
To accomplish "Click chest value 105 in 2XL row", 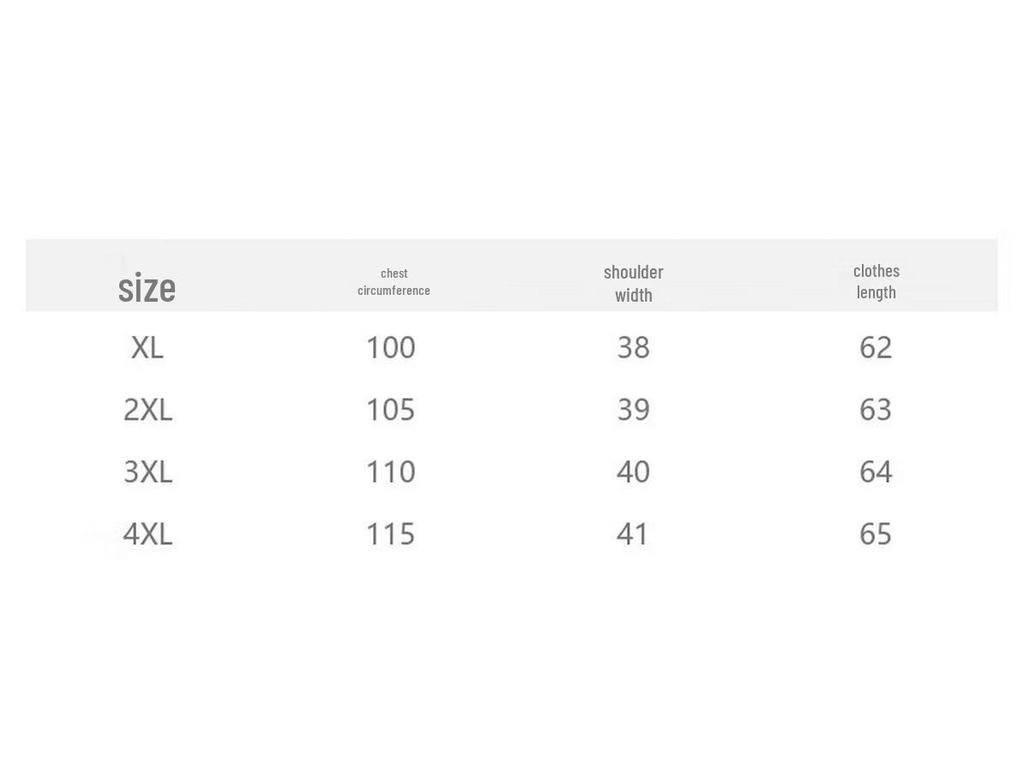I will point(390,410).
